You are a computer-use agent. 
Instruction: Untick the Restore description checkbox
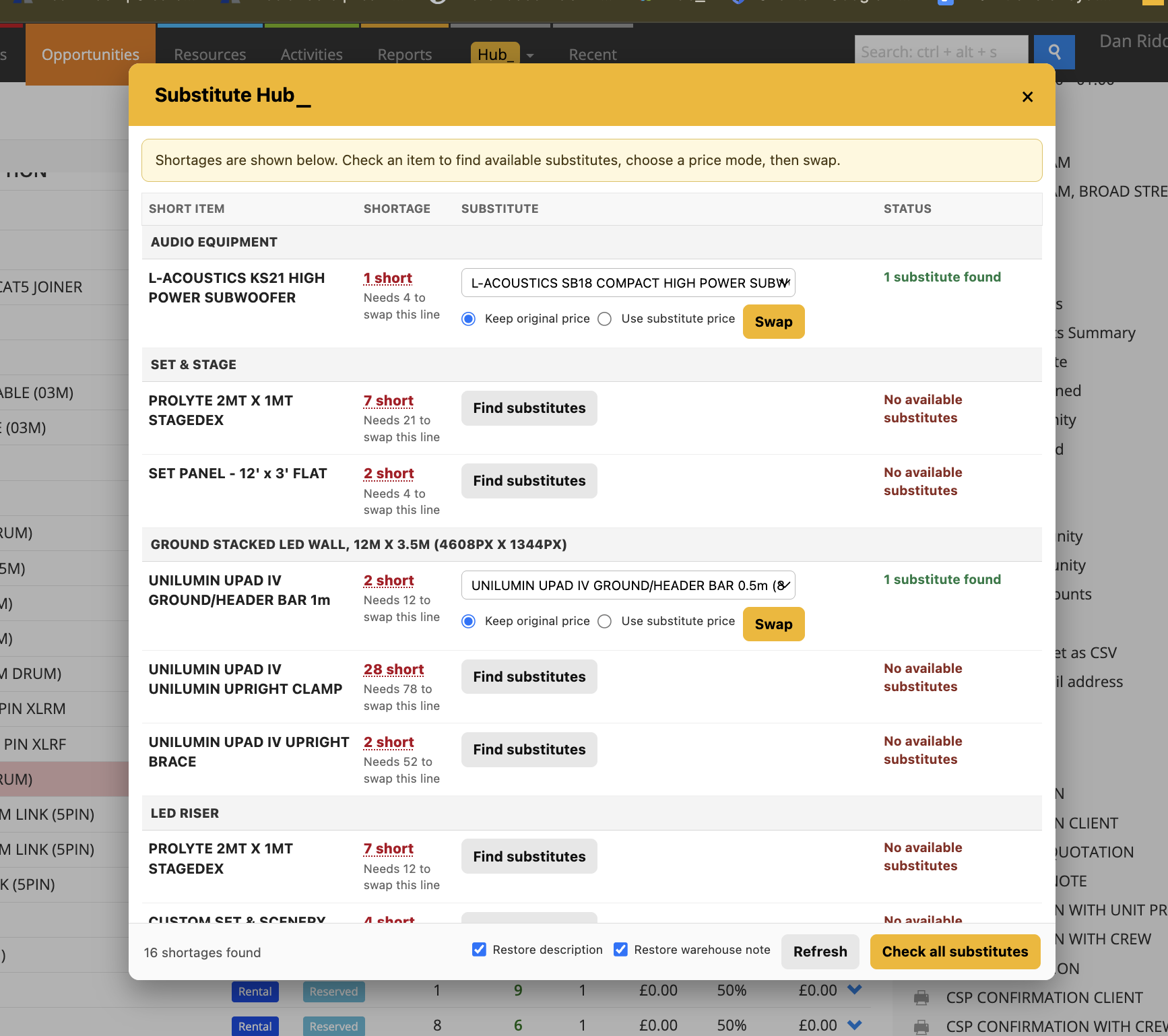[479, 950]
